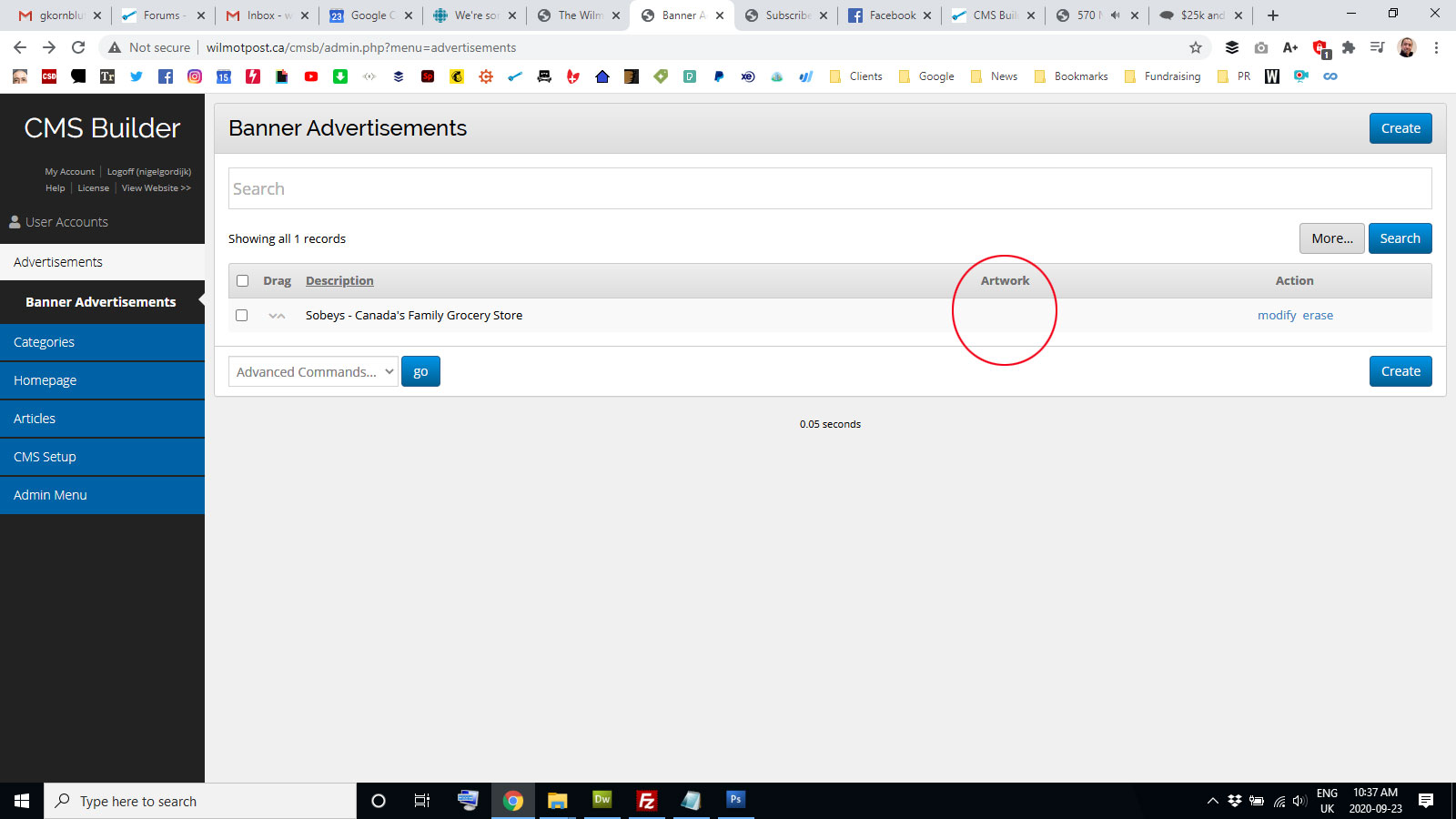Tick the checkbox for the Sobeys record
Viewport: 1456px width, 819px height.
coord(242,316)
